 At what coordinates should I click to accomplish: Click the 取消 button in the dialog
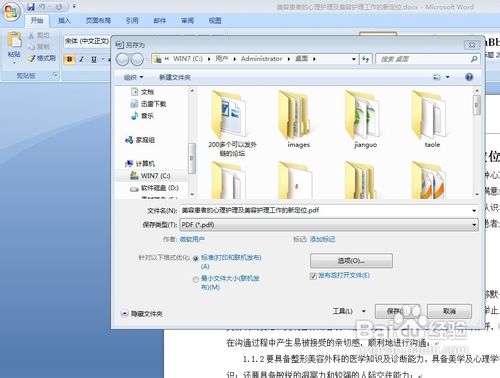(449, 311)
